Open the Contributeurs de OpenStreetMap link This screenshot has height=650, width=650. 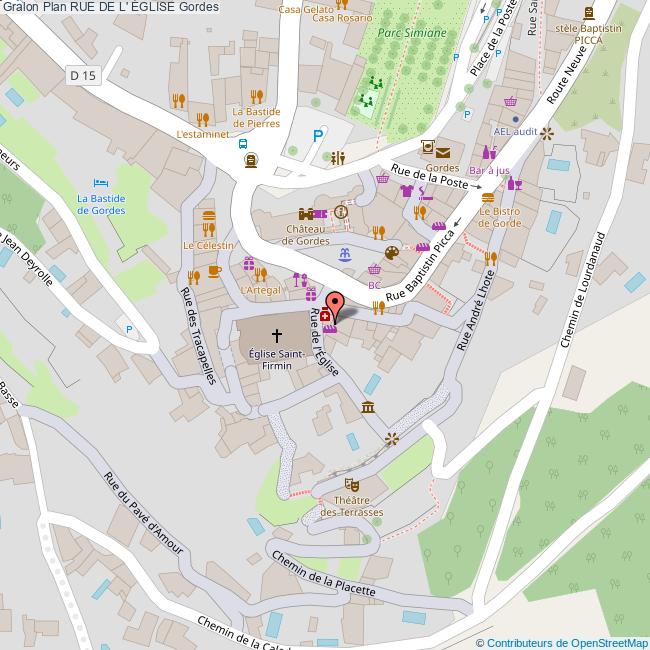tap(561, 643)
